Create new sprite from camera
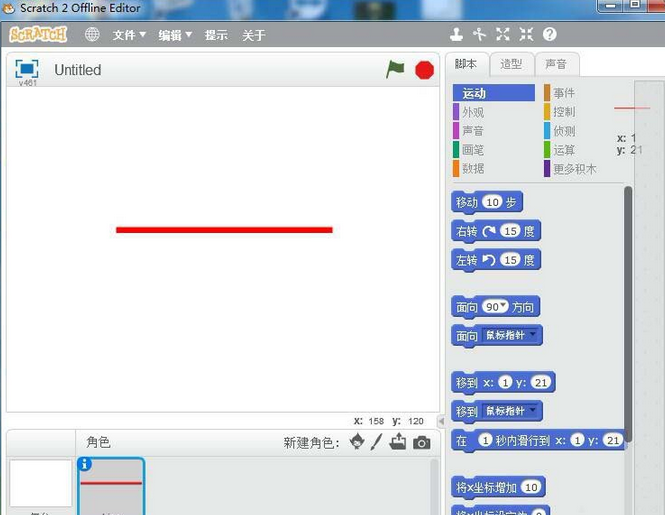The width and height of the screenshot is (665, 515). pos(422,442)
